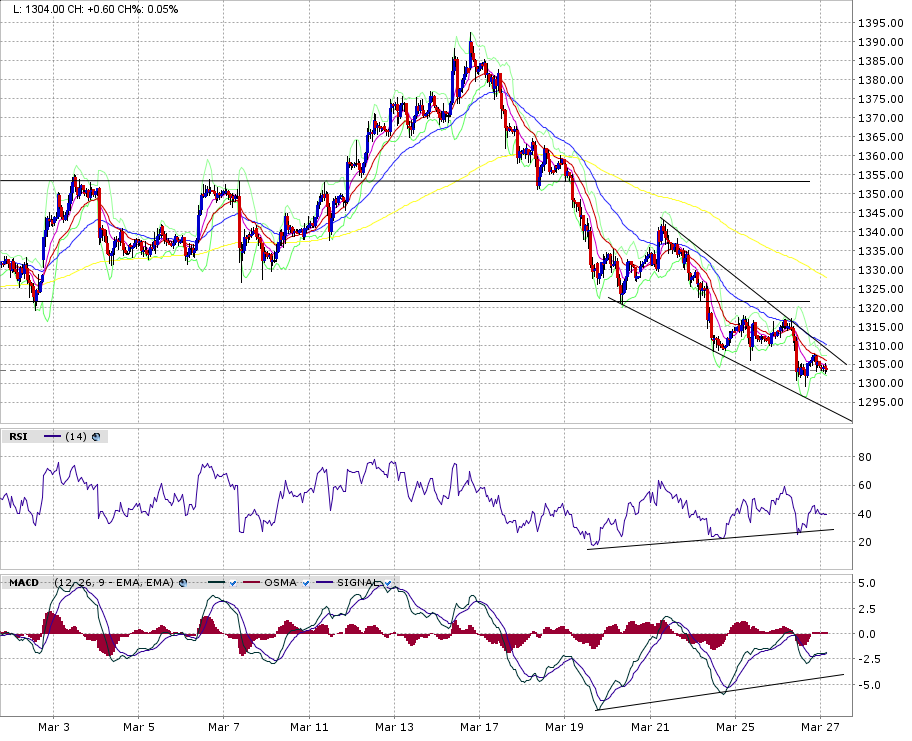The width and height of the screenshot is (912, 741).
Task: Click the 1295.00 price axis label
Action: pos(881,402)
